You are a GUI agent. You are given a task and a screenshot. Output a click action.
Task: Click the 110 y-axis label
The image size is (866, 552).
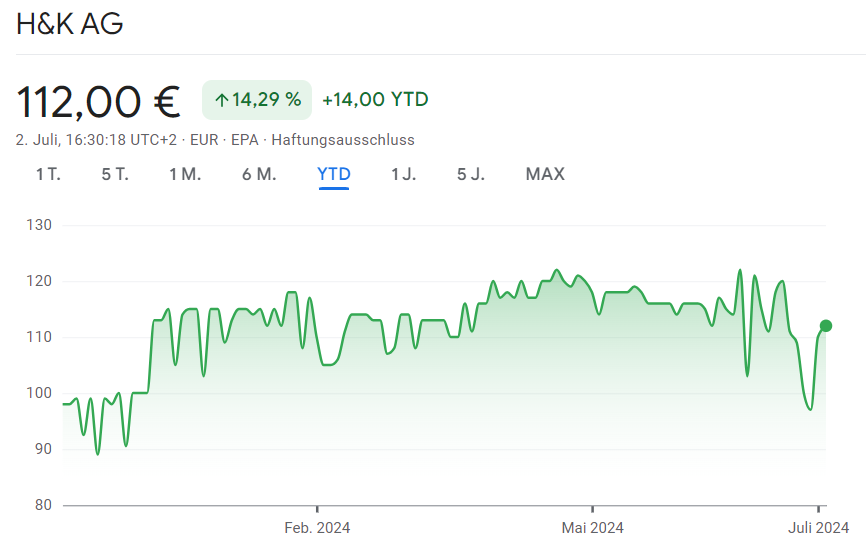(x=39, y=337)
